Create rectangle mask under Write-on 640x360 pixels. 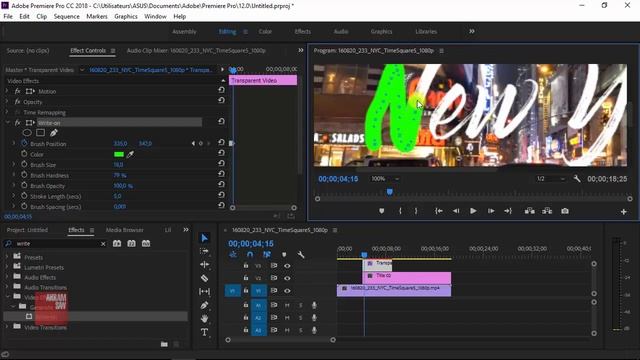pos(40,133)
